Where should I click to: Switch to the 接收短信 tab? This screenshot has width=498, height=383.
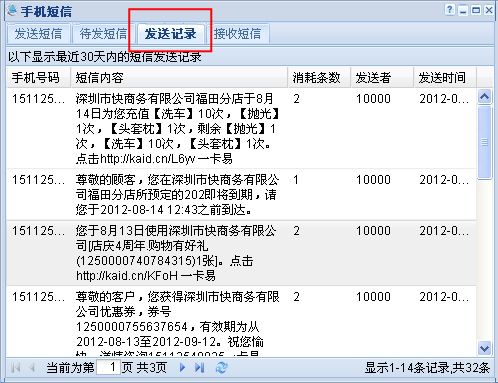(x=238, y=34)
